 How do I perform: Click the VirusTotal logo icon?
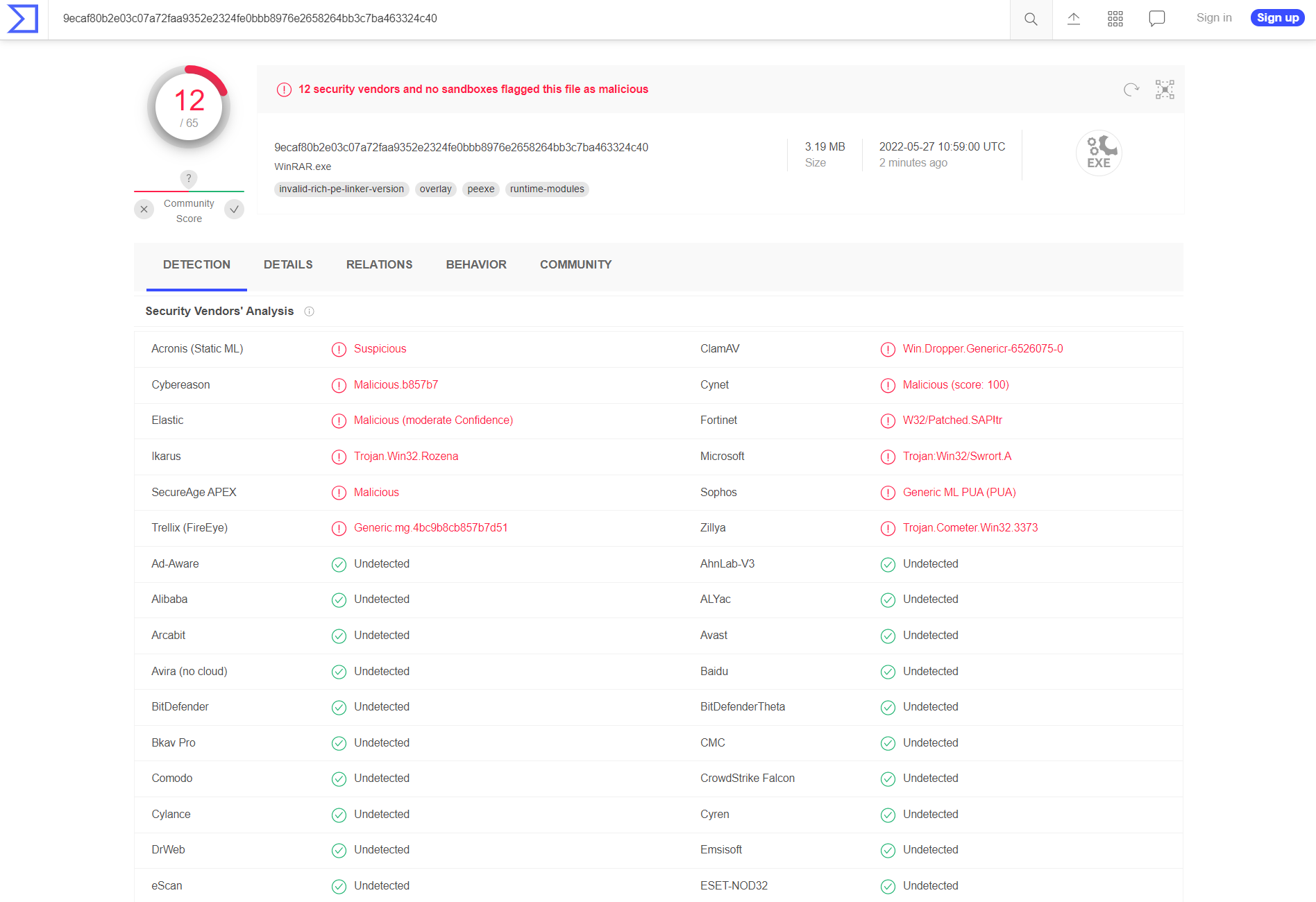pos(23,19)
